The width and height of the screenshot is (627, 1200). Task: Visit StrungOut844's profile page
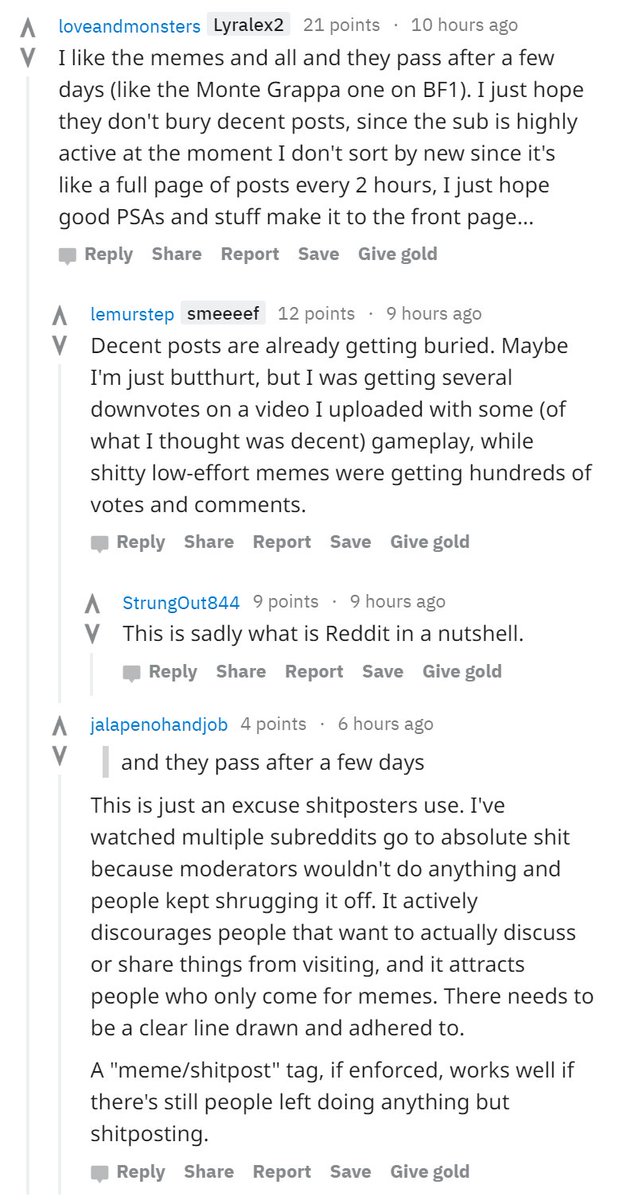pos(181,602)
